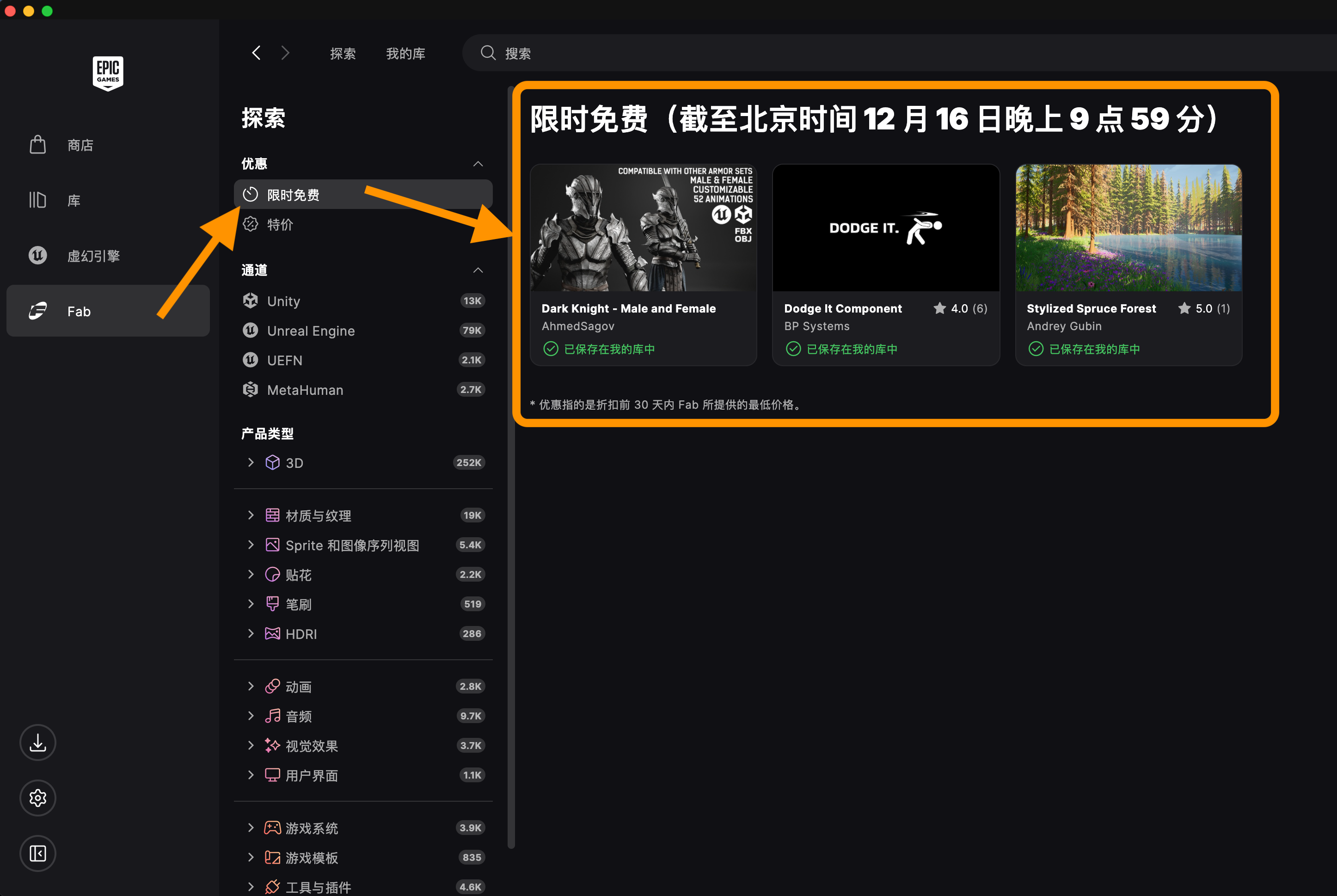The image size is (1337, 896).
Task: Click green saved checkmark on Dark Knight
Action: (550, 349)
